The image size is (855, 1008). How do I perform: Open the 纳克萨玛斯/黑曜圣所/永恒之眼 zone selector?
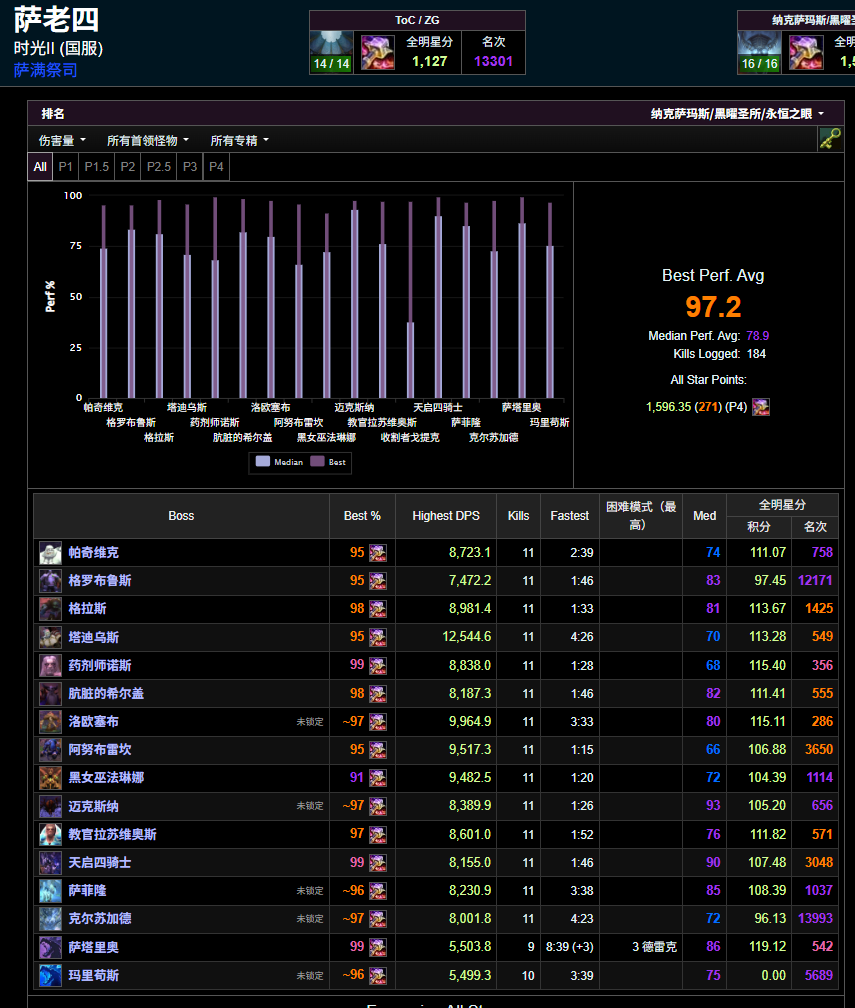coord(737,114)
